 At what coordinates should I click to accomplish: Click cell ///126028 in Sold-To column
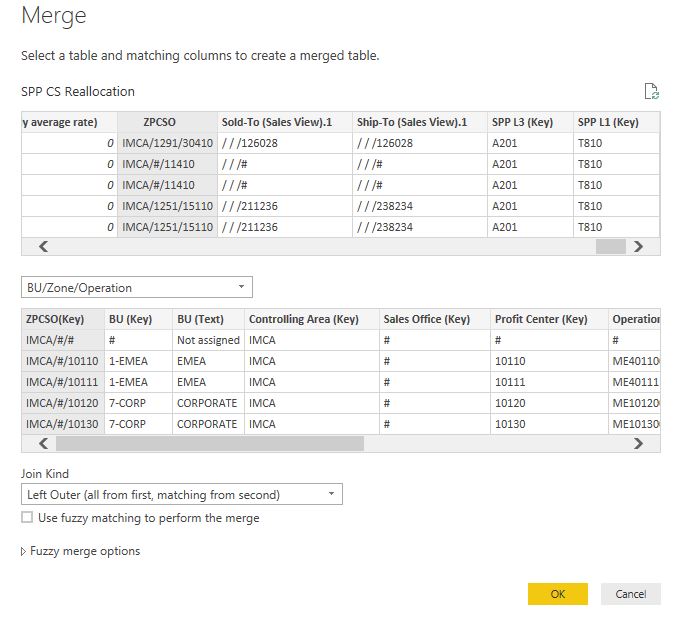point(285,143)
